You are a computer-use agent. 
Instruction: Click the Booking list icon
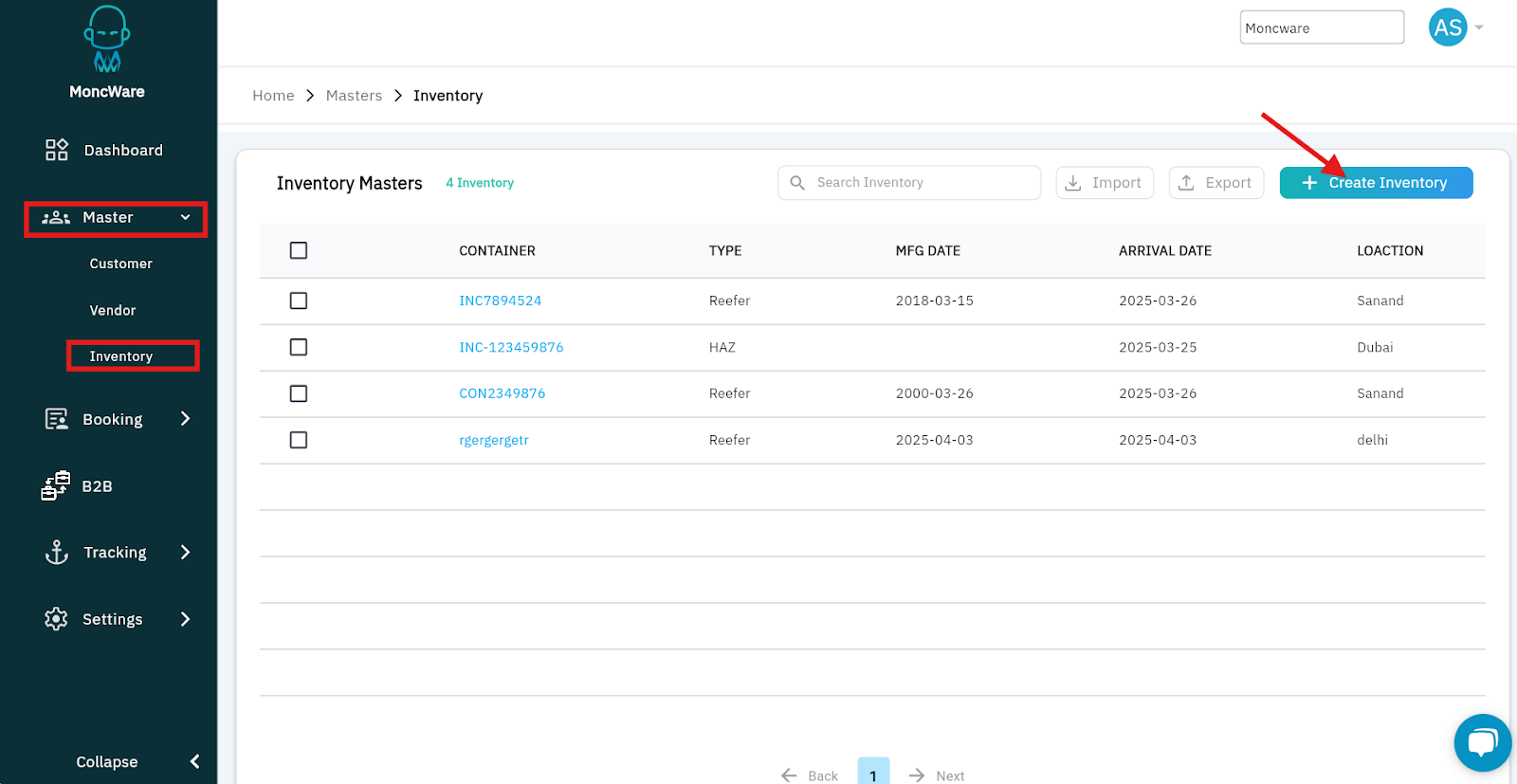point(57,419)
